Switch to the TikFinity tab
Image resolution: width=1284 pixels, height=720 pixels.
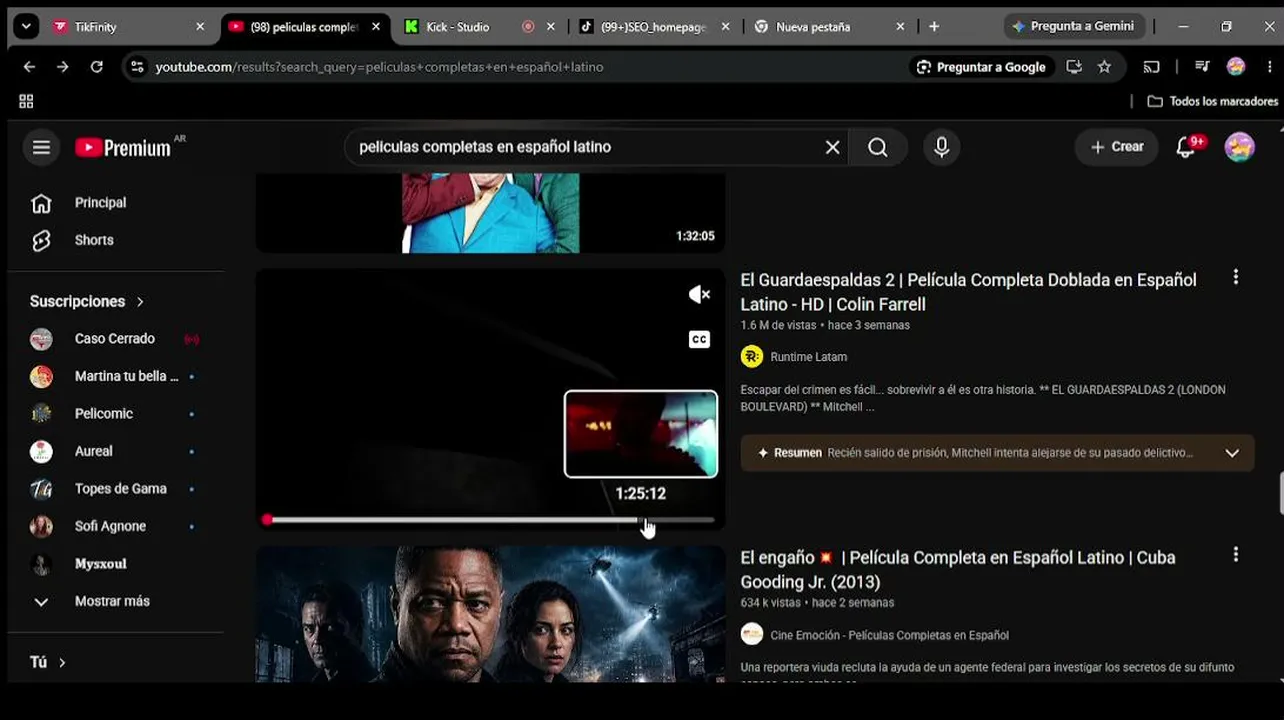pyautogui.click(x=128, y=27)
